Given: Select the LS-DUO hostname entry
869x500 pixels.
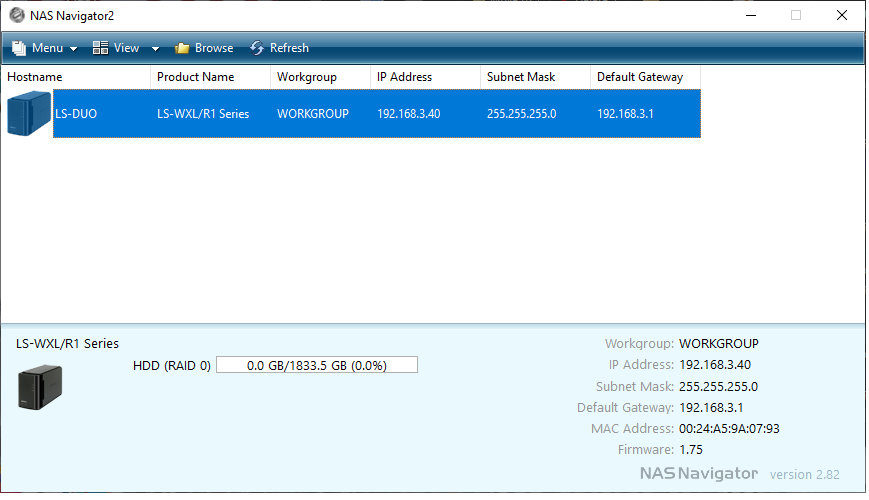Looking at the screenshot, I should click(76, 114).
